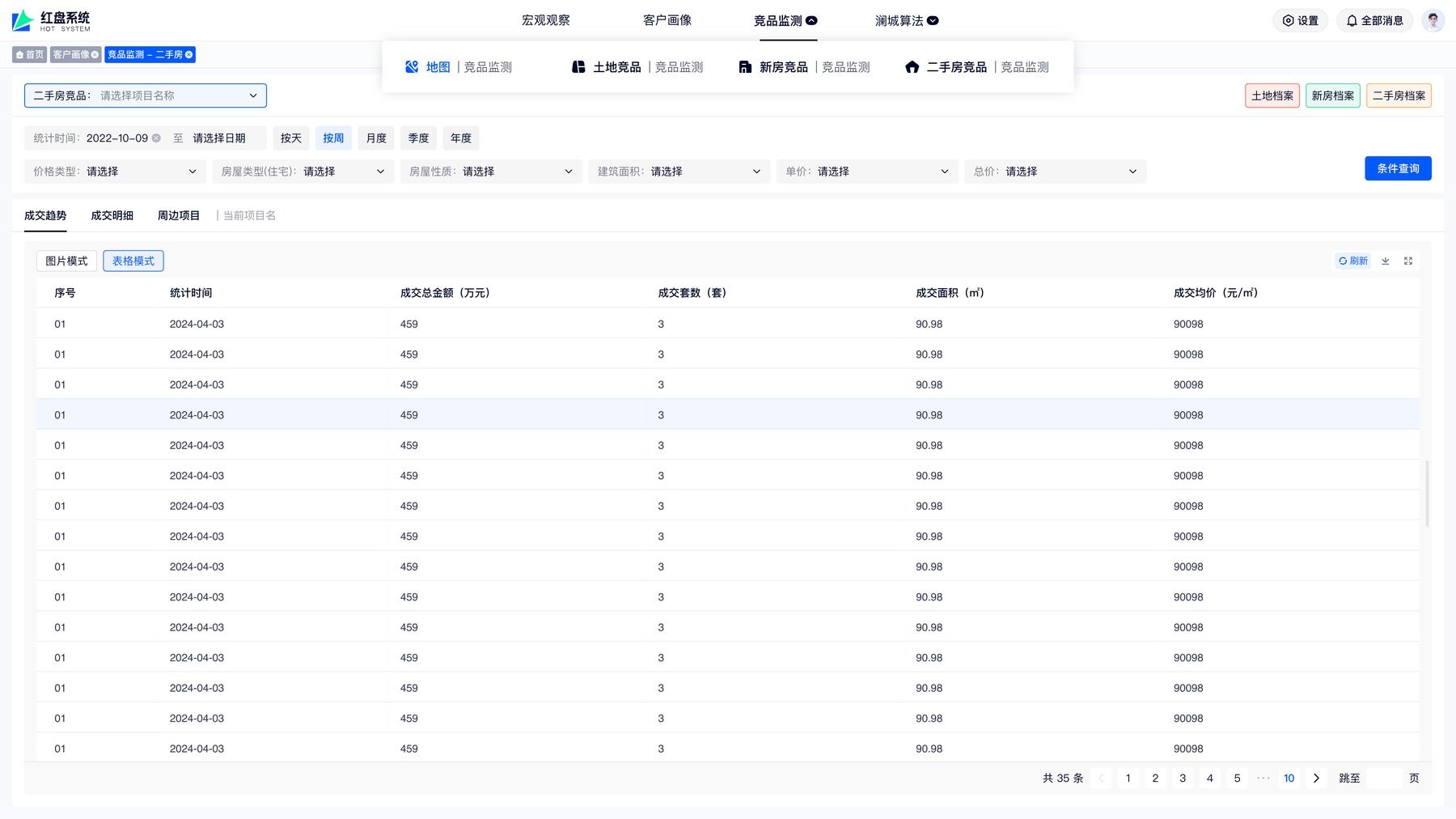This screenshot has width=1456, height=819.
Task: Open 新房竞品 monitoring via its building icon
Action: [x=745, y=67]
